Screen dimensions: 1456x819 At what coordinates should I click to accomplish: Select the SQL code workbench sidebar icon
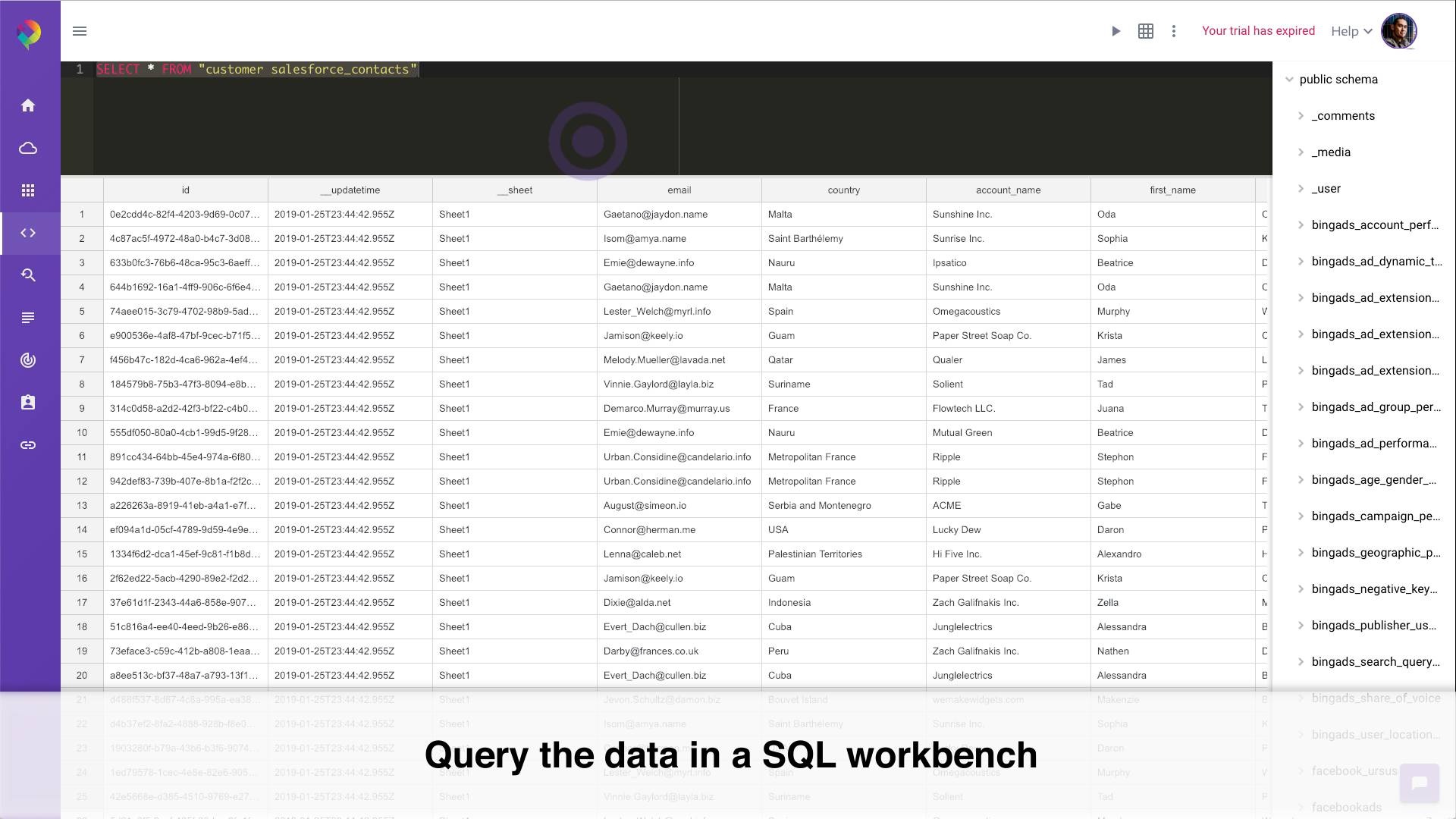click(28, 233)
